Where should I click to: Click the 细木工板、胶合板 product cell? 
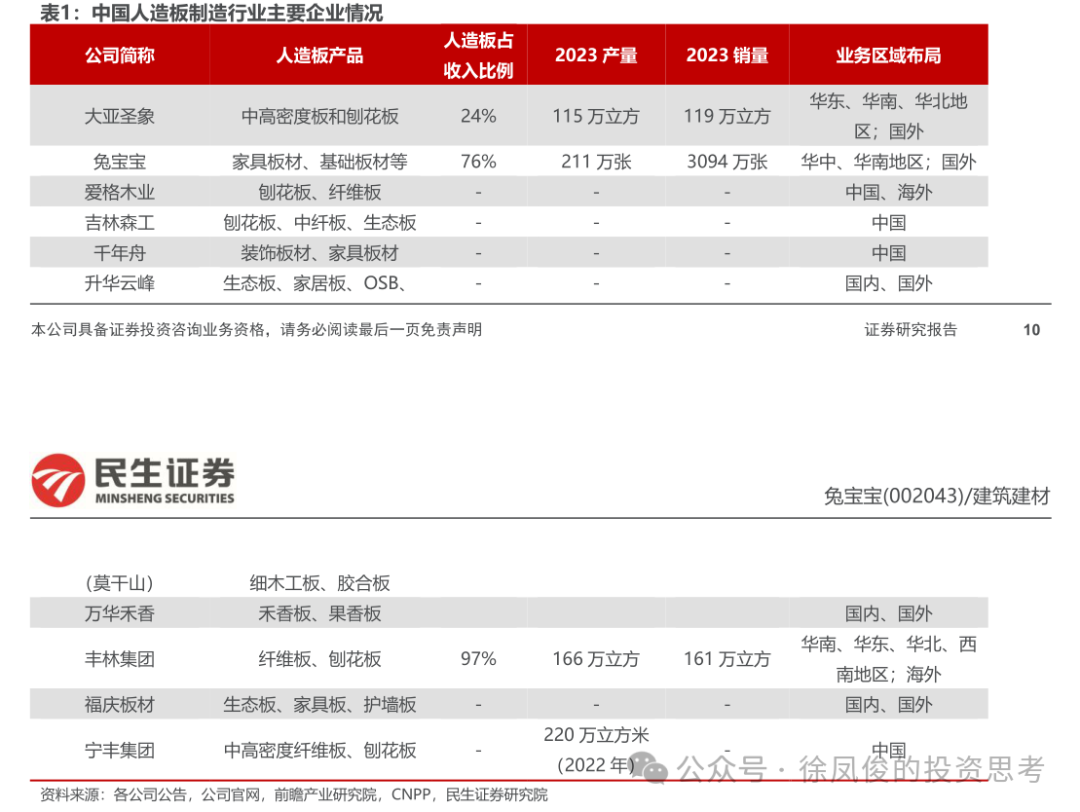[x=320, y=583]
